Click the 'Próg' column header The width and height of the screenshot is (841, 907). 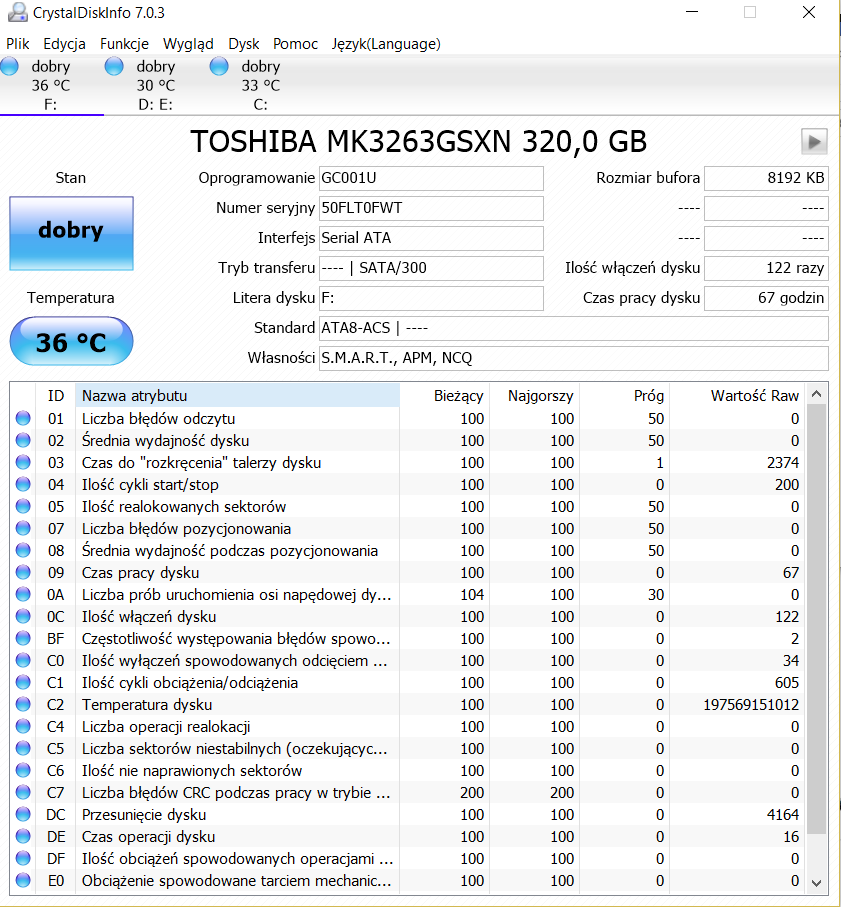coord(625,396)
